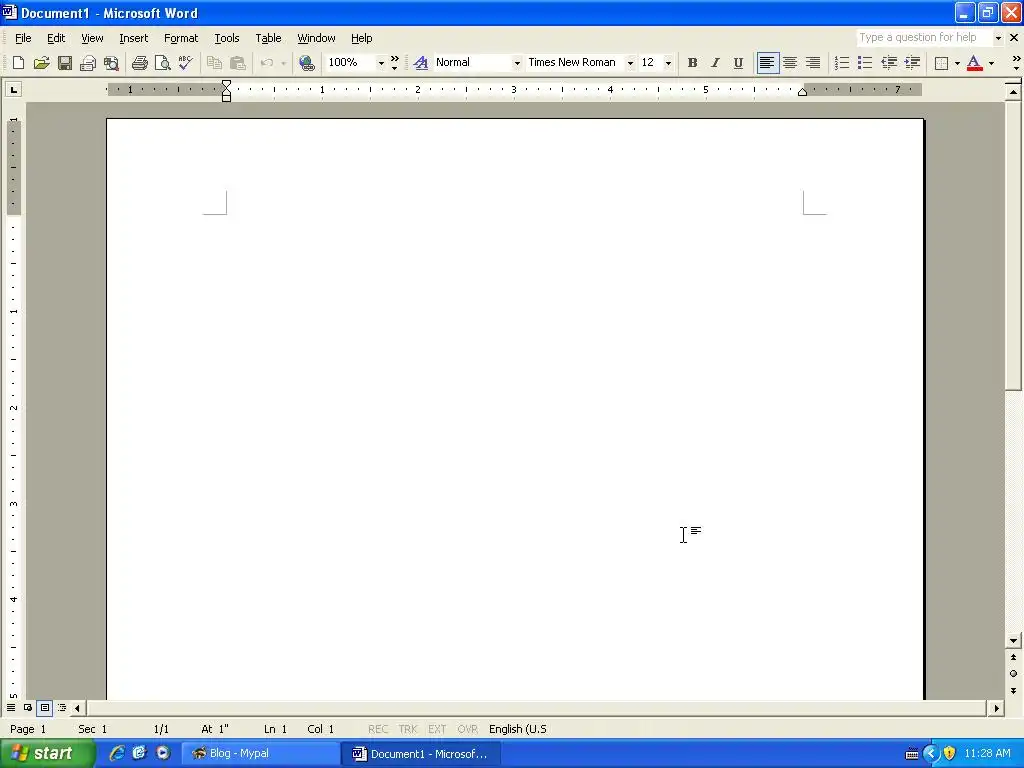Open the Zoom 100% dropdown

(x=381, y=63)
